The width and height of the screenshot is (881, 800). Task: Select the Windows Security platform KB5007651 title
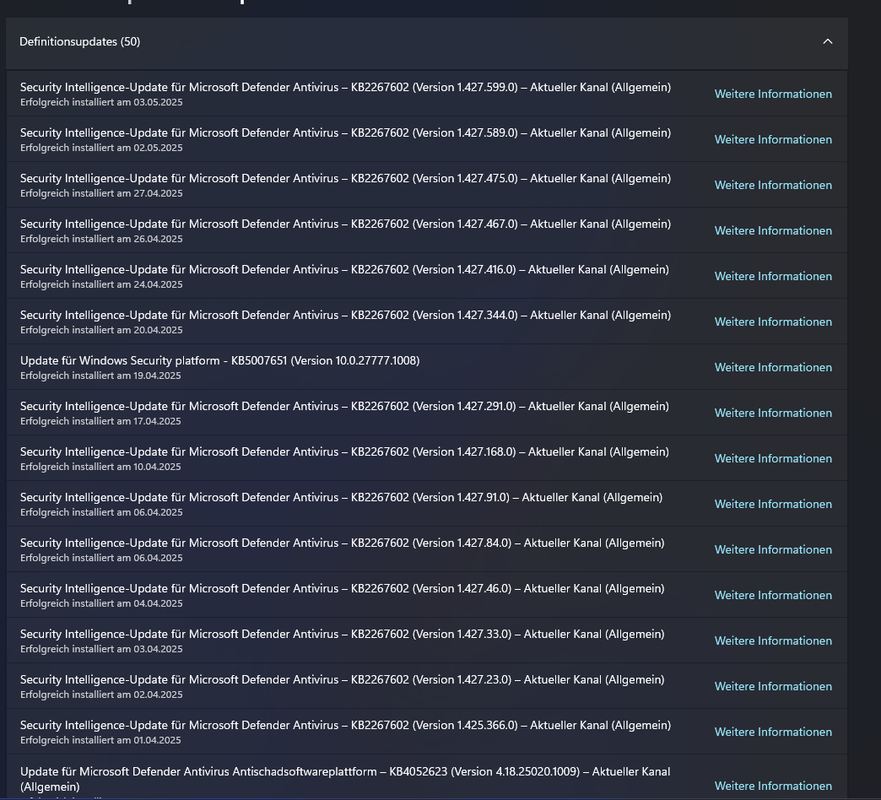coord(220,360)
